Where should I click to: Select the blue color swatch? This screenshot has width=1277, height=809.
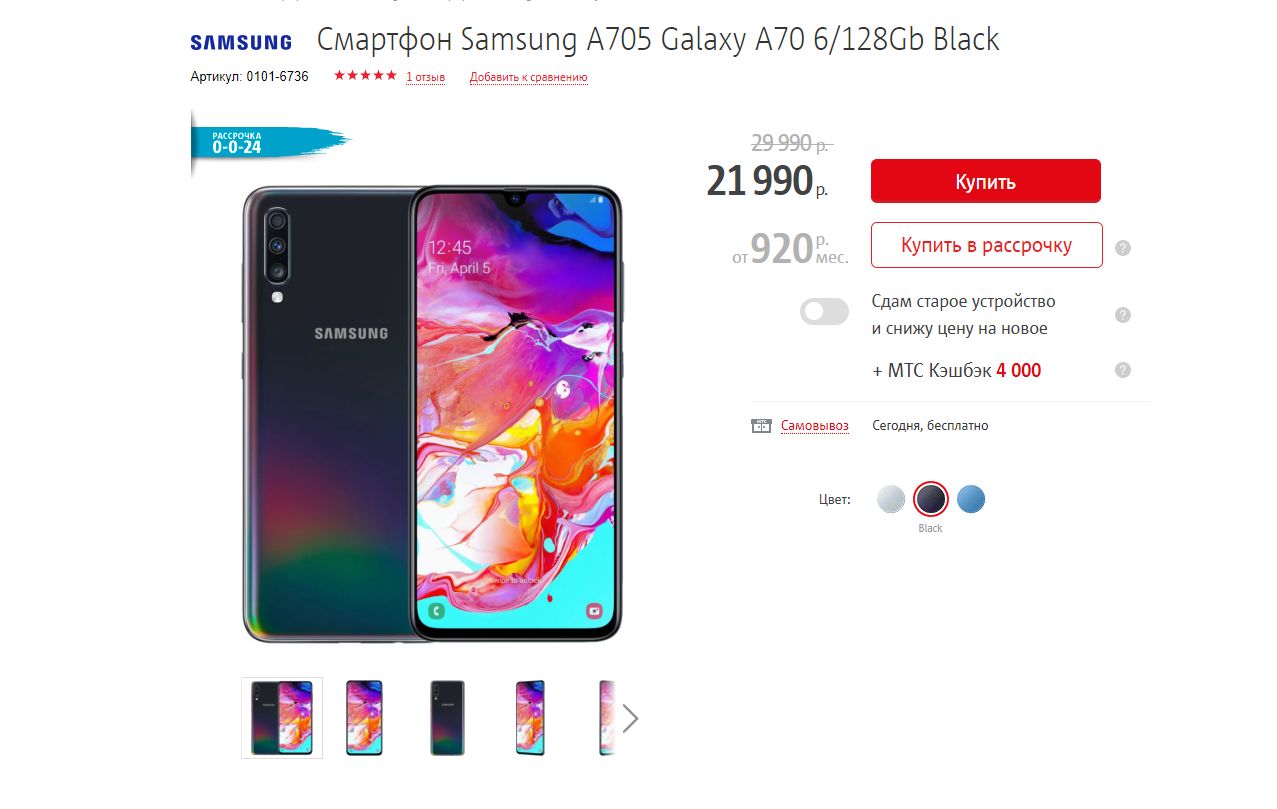click(x=971, y=499)
